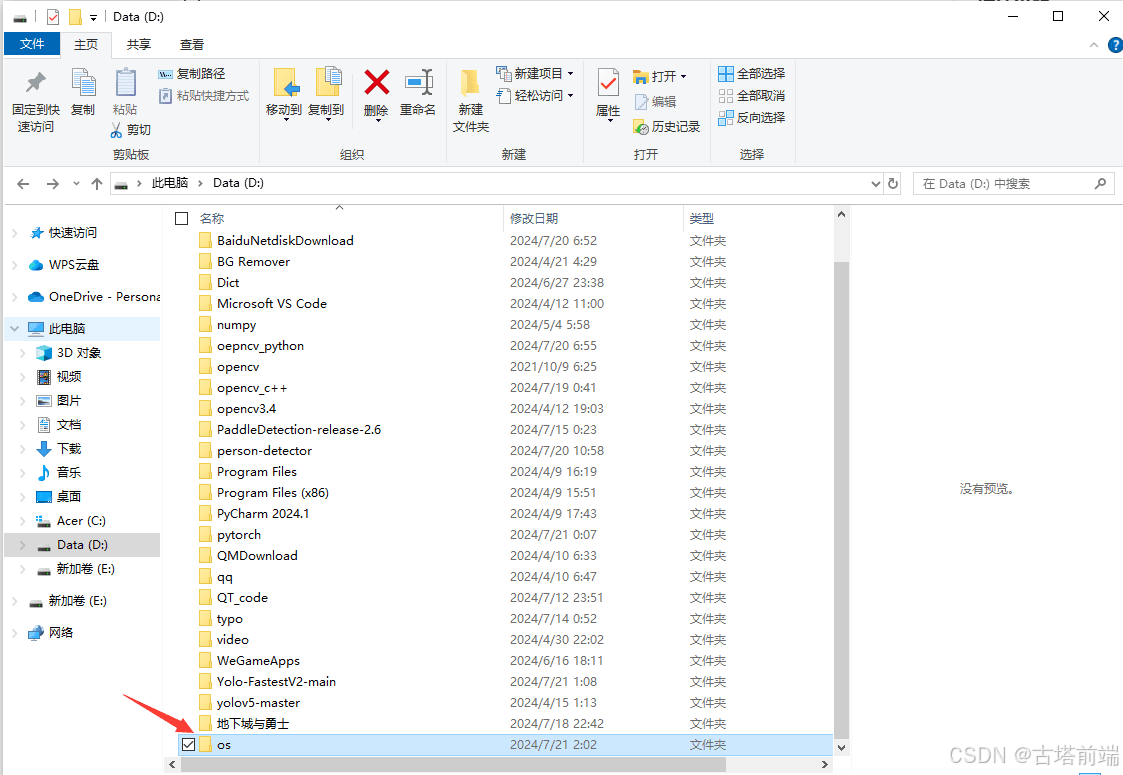Select the BaiduNetdiskDownload folder

(285, 241)
